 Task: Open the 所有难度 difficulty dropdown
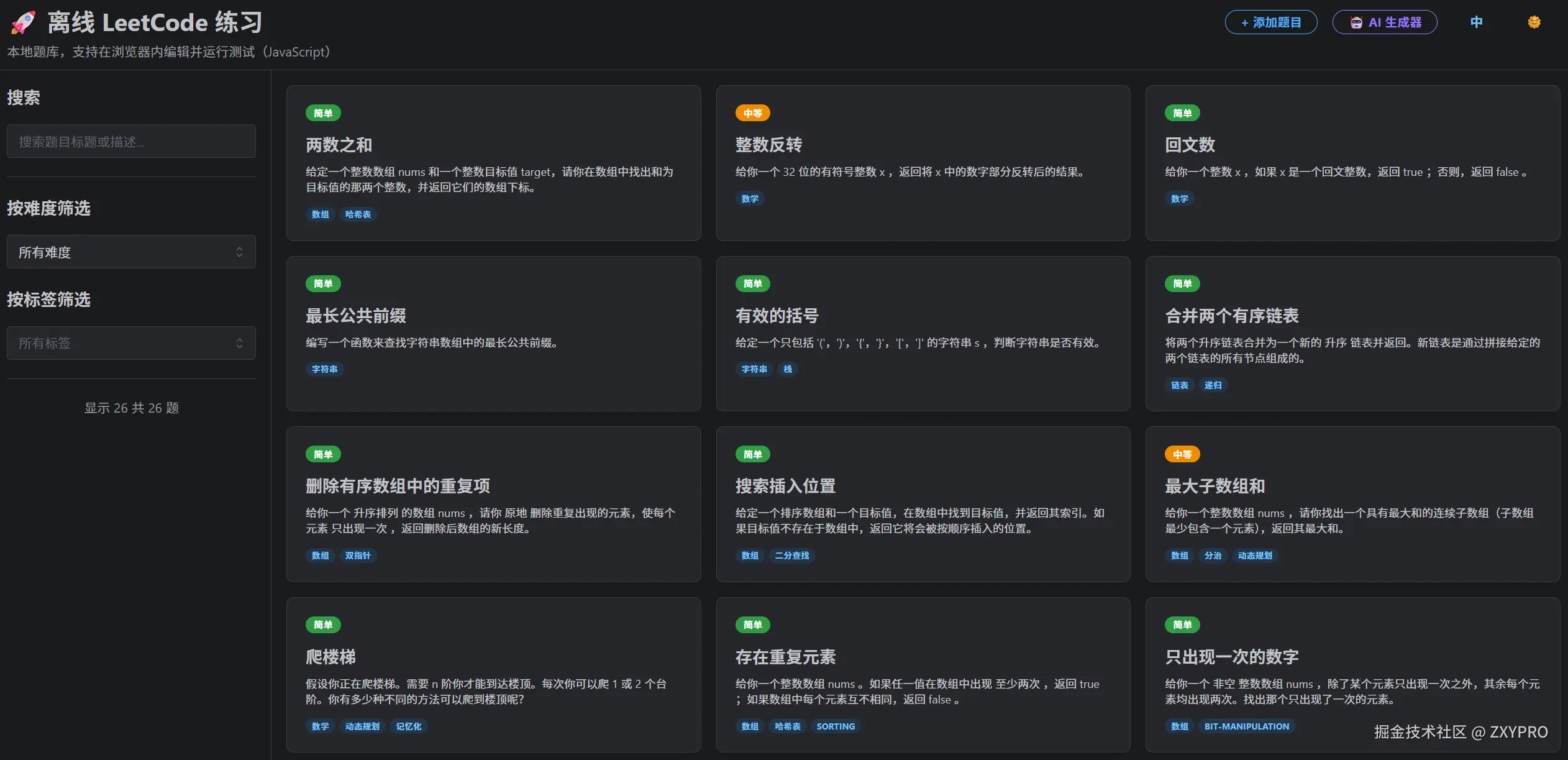pyautogui.click(x=131, y=252)
